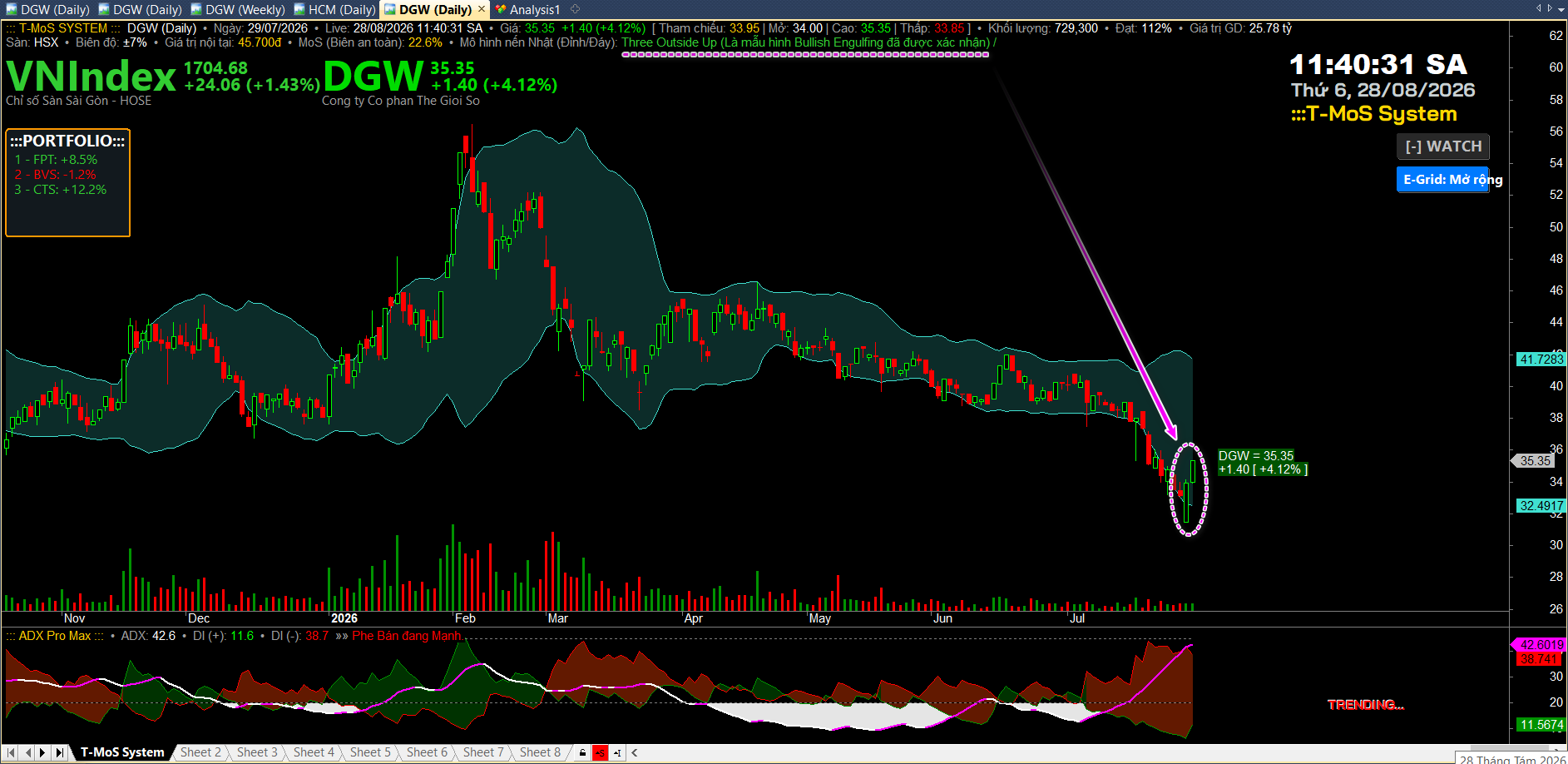The width and height of the screenshot is (1568, 764).
Task: Click the chart scroll-left arrow in bottom bar
Action: click(x=635, y=753)
